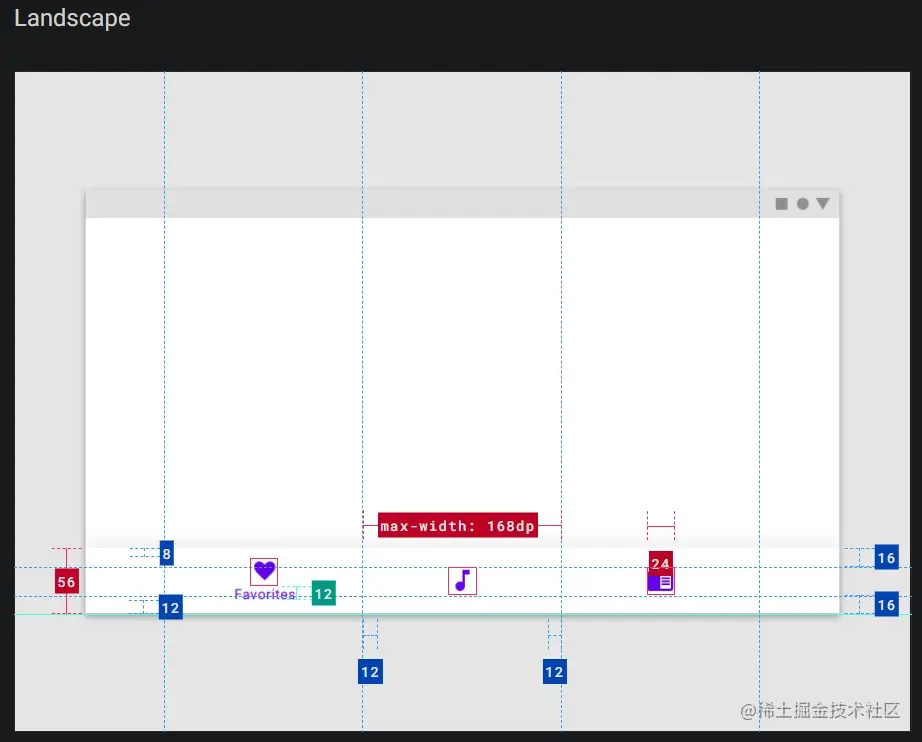This screenshot has width=922, height=742.
Task: Click the right blue 12 label below mockup
Action: click(x=555, y=671)
